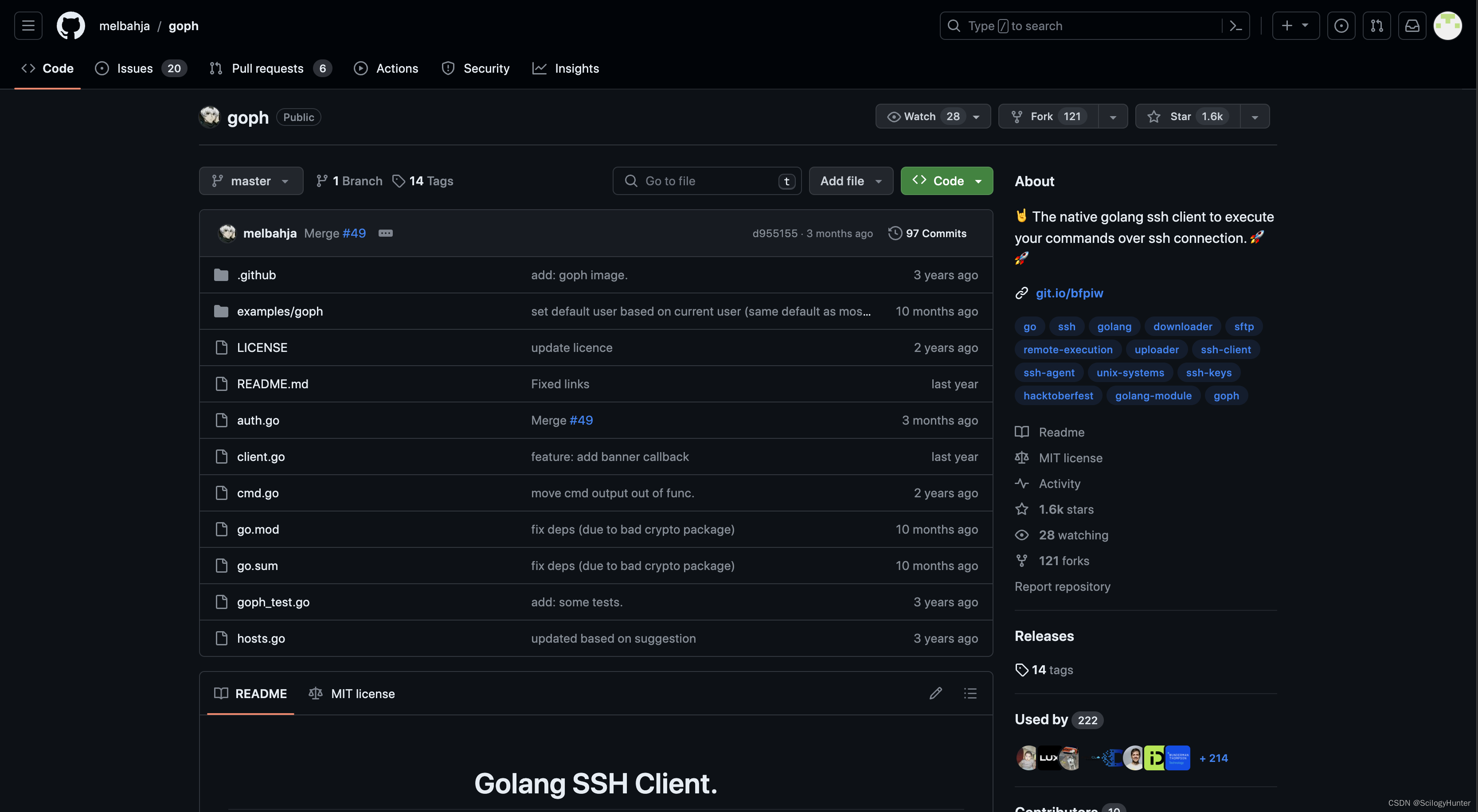
Task: Open the issues shortcut icon in header
Action: [x=1341, y=26]
